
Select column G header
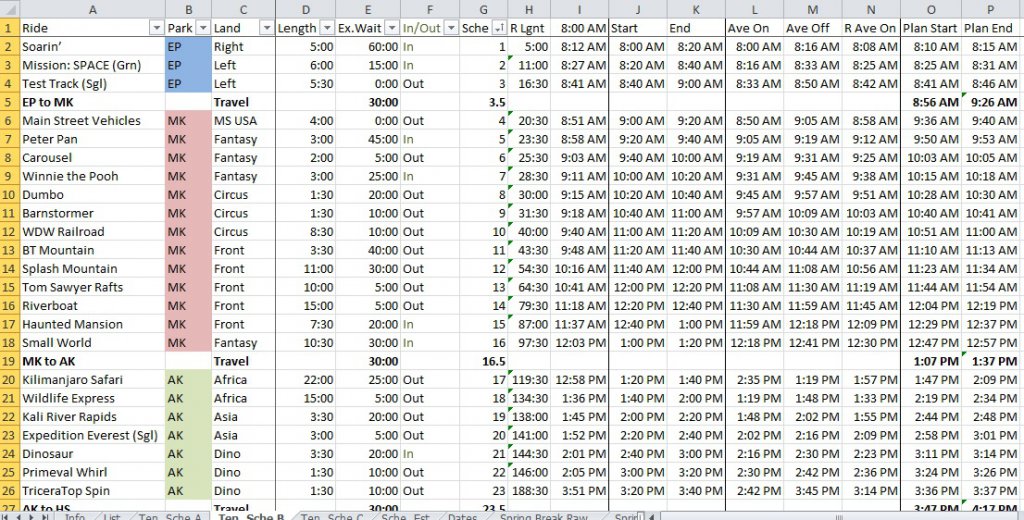pyautogui.click(x=483, y=9)
